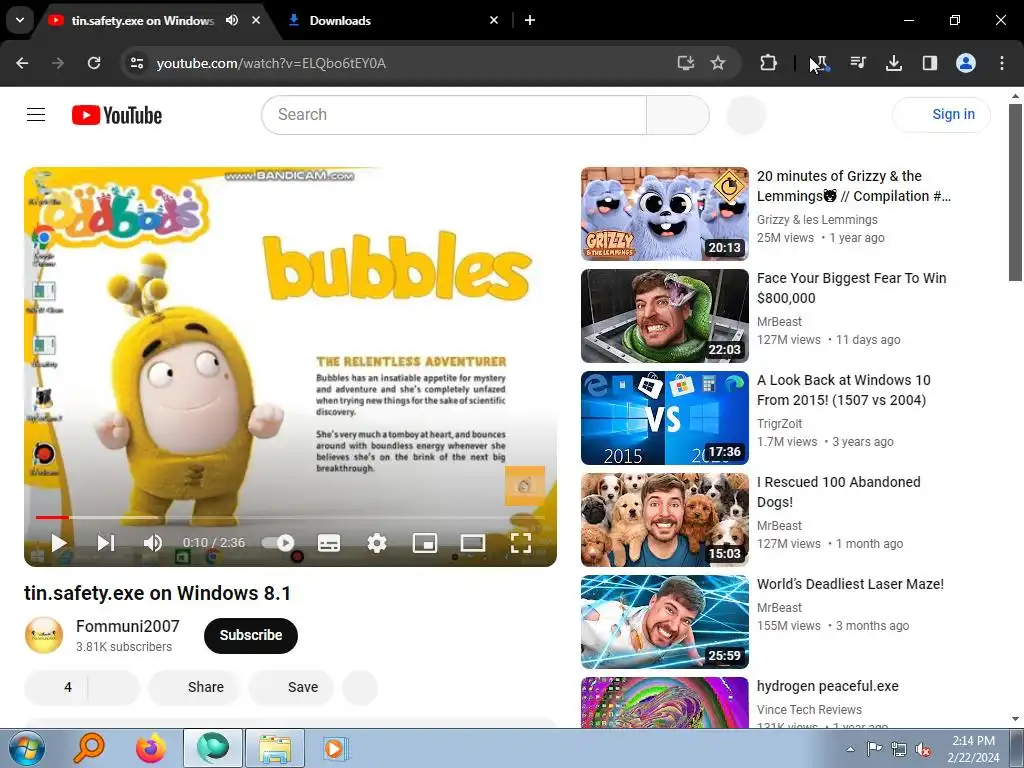Open the Extensions puzzle icon
Viewport: 1024px width, 768px height.
point(769,63)
